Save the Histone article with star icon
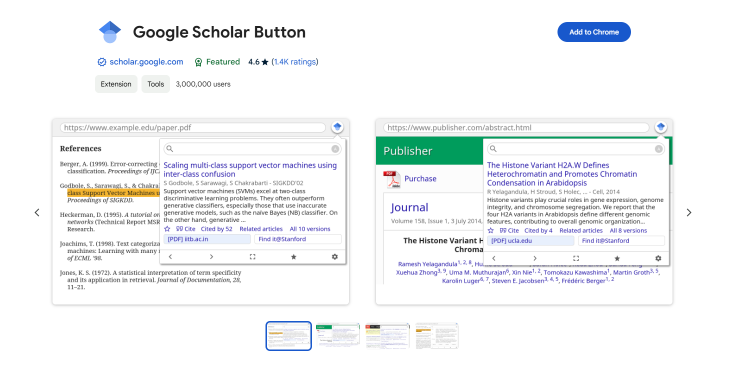 [x=491, y=231]
